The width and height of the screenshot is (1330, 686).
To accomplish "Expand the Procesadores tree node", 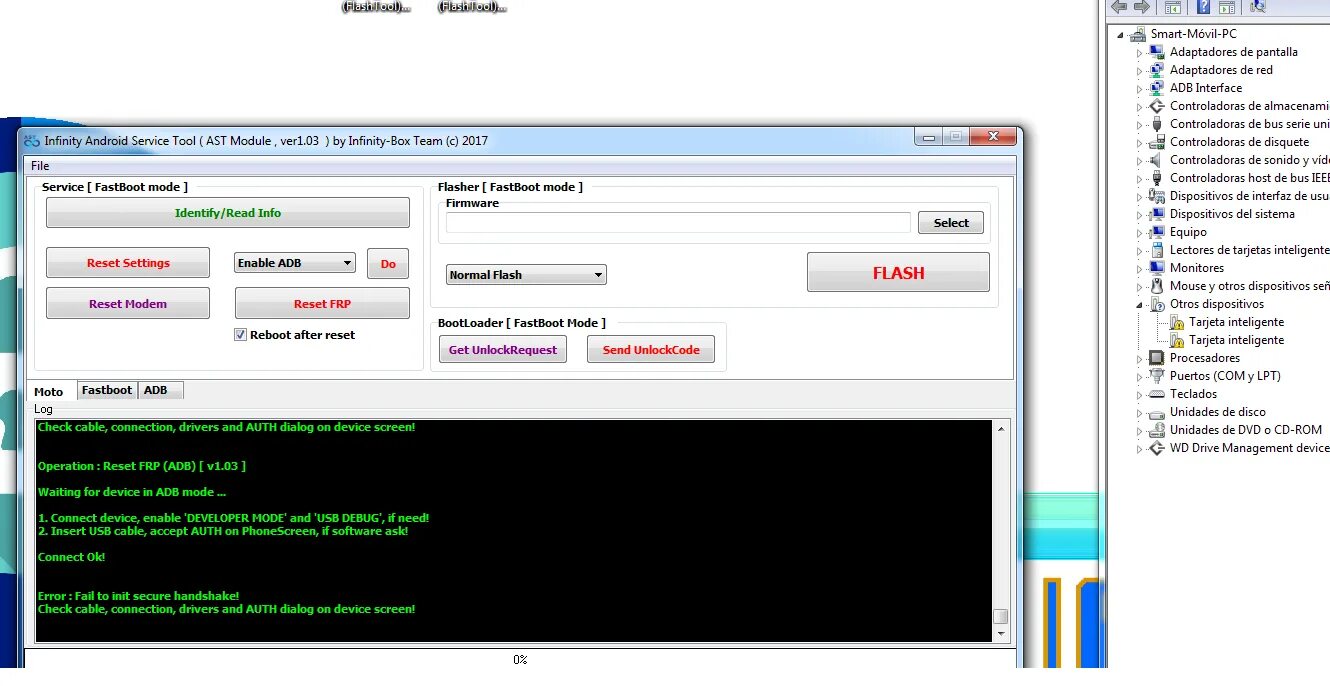I will click(x=1139, y=358).
